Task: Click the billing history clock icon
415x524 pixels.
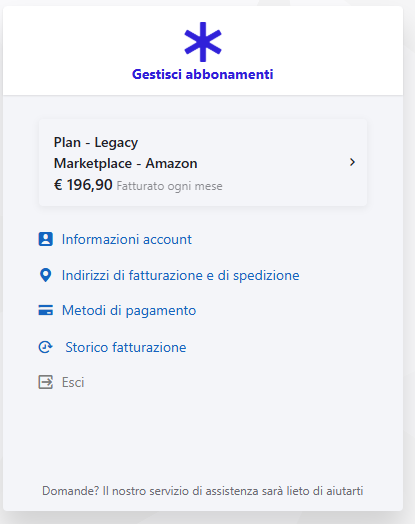Action: point(45,347)
